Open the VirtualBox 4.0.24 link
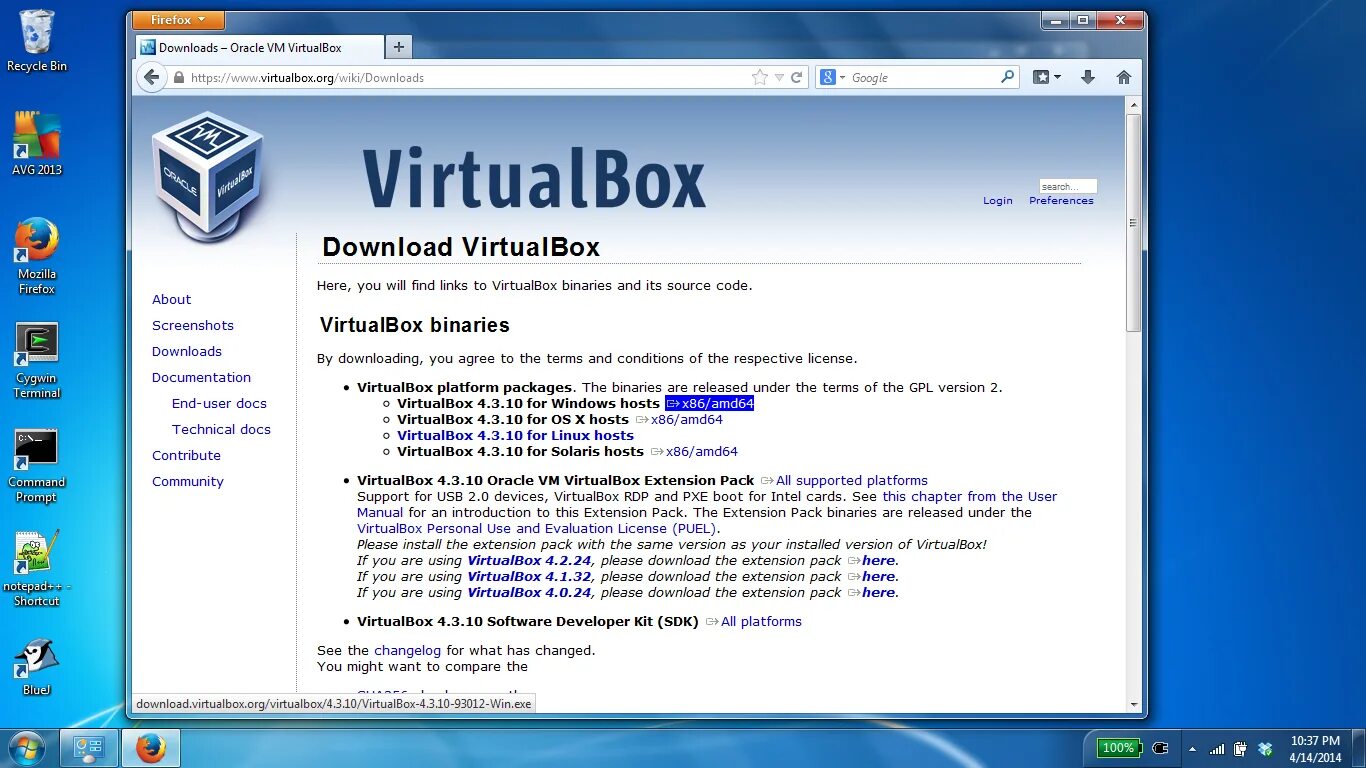This screenshot has height=768, width=1366. tap(530, 592)
